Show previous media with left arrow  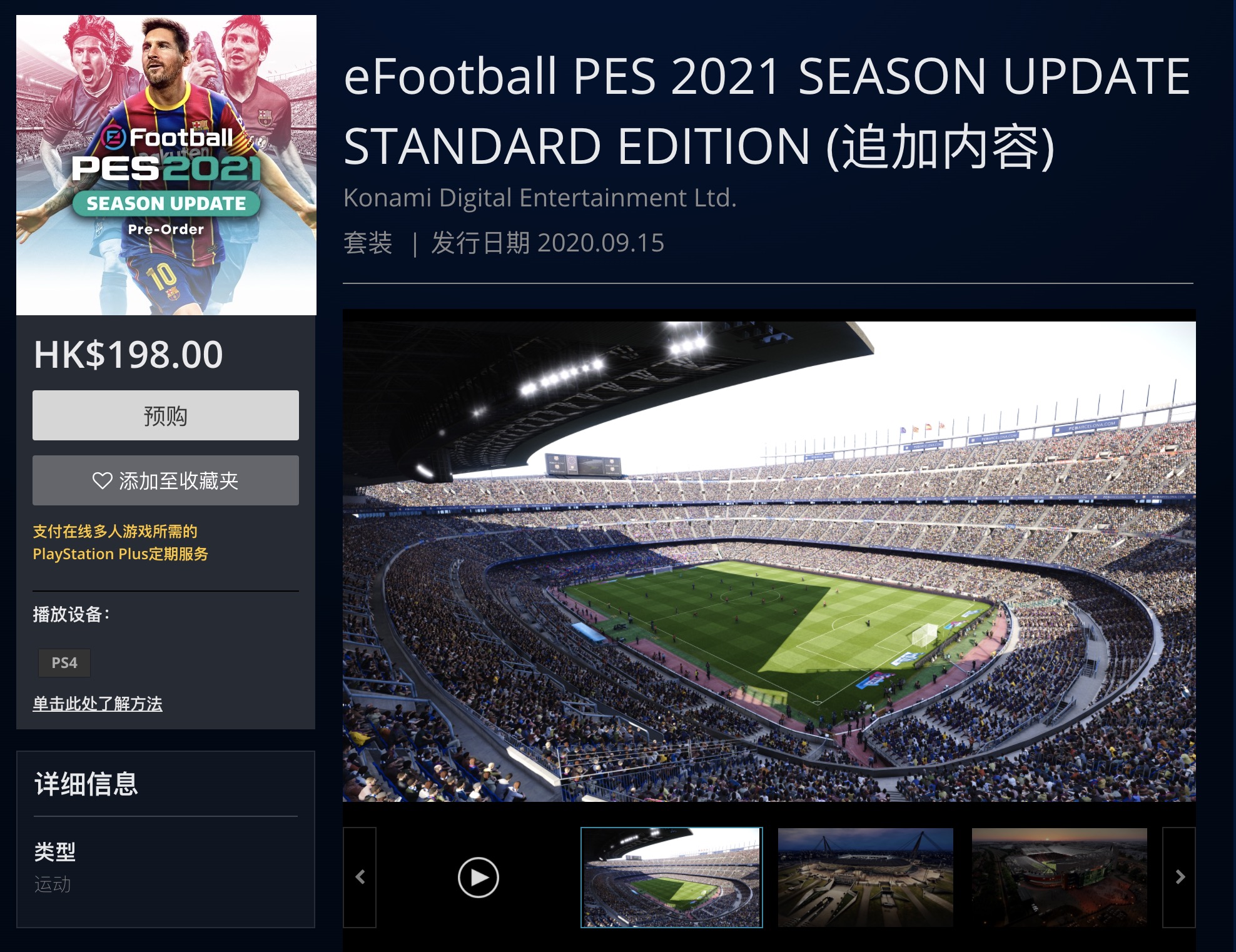(360, 877)
